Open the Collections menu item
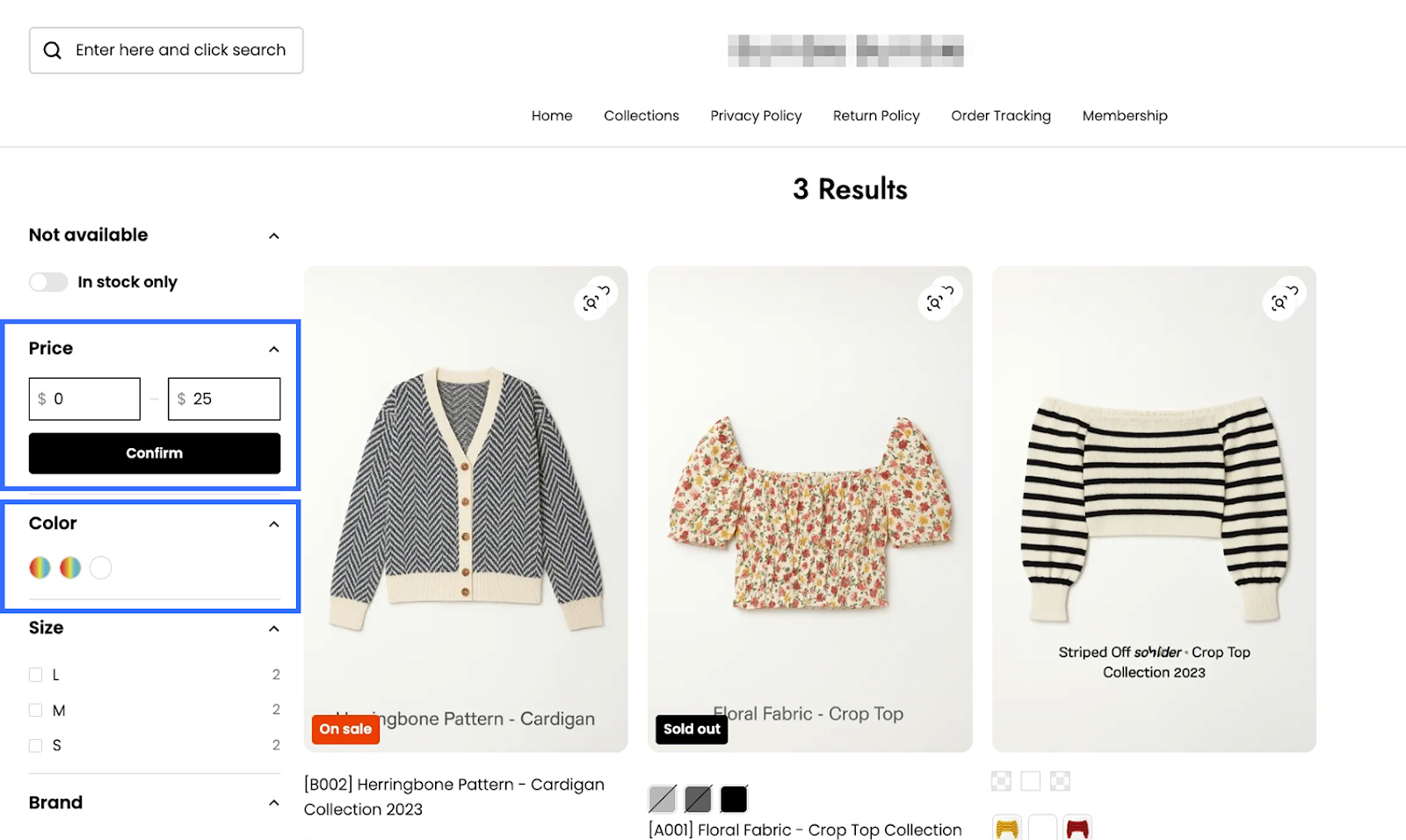Viewport: 1406px width, 840px height. pos(641,116)
